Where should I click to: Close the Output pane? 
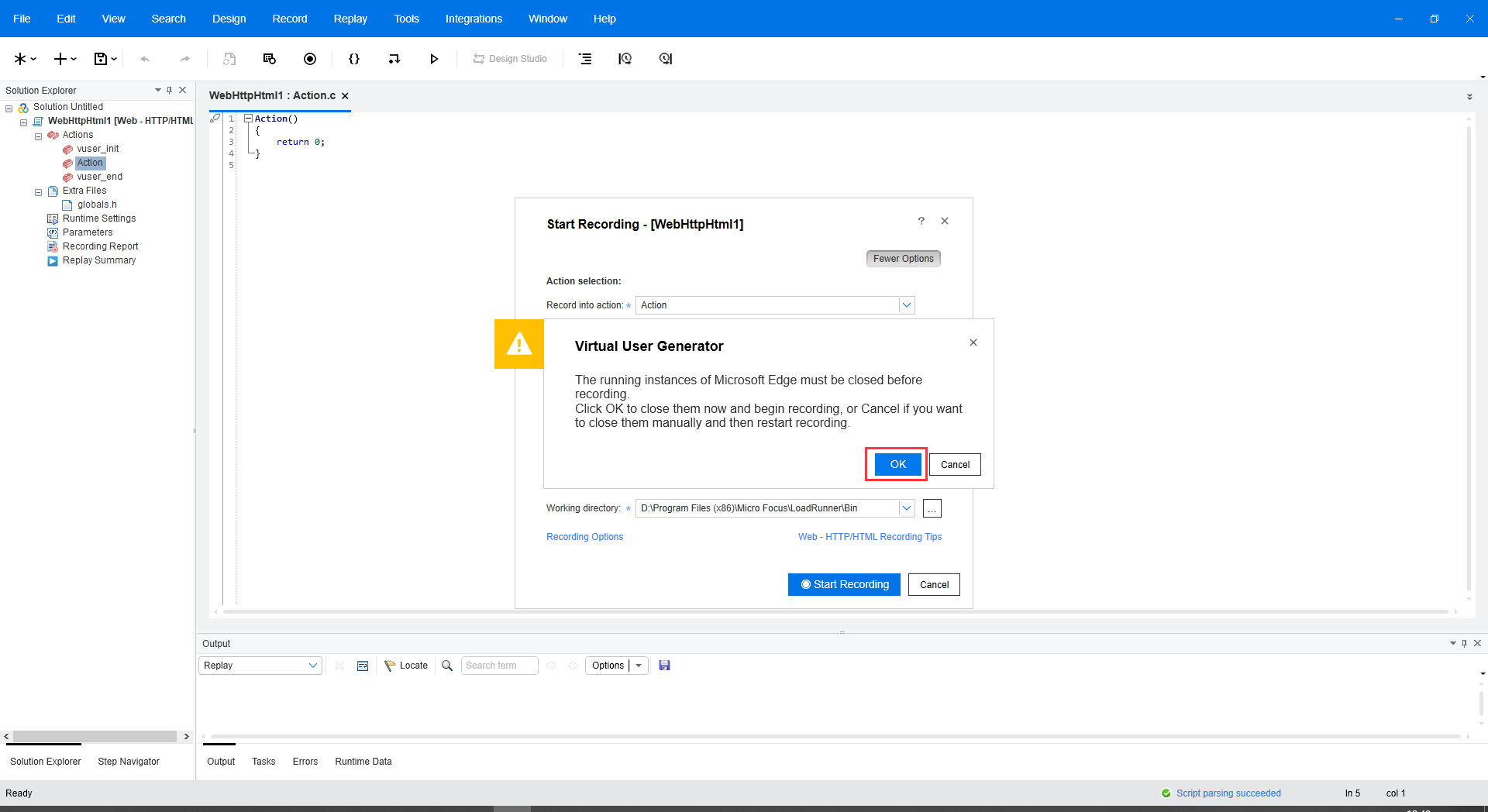tap(1478, 643)
